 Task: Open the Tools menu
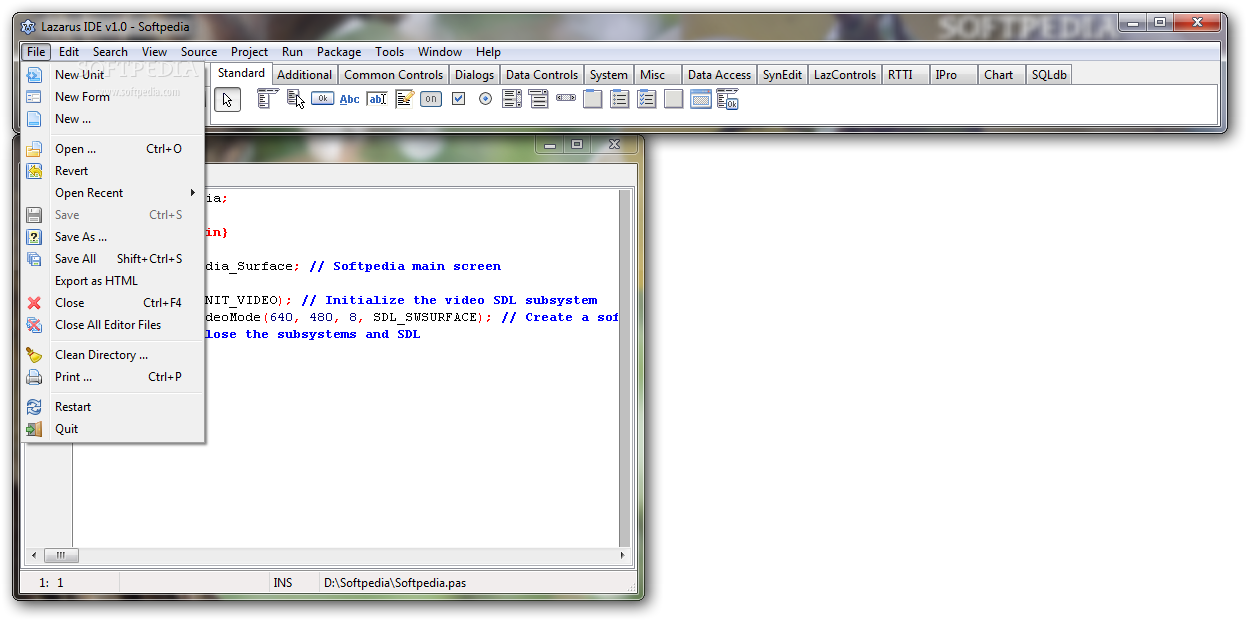390,52
